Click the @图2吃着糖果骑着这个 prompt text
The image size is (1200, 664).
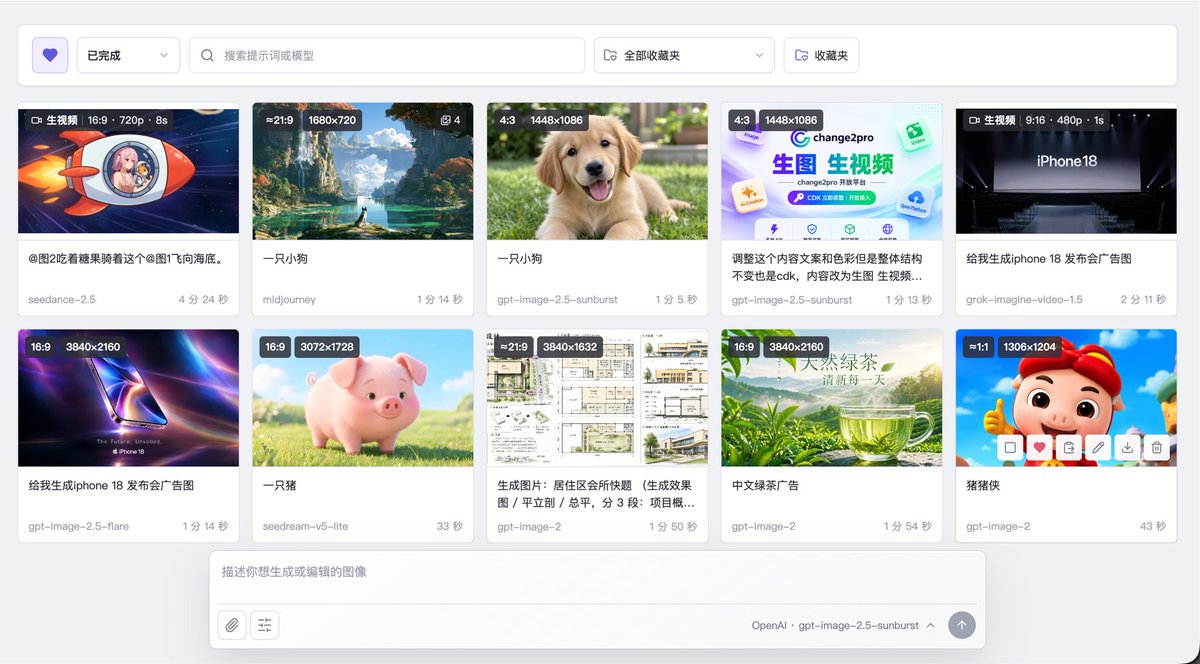[x=125, y=259]
